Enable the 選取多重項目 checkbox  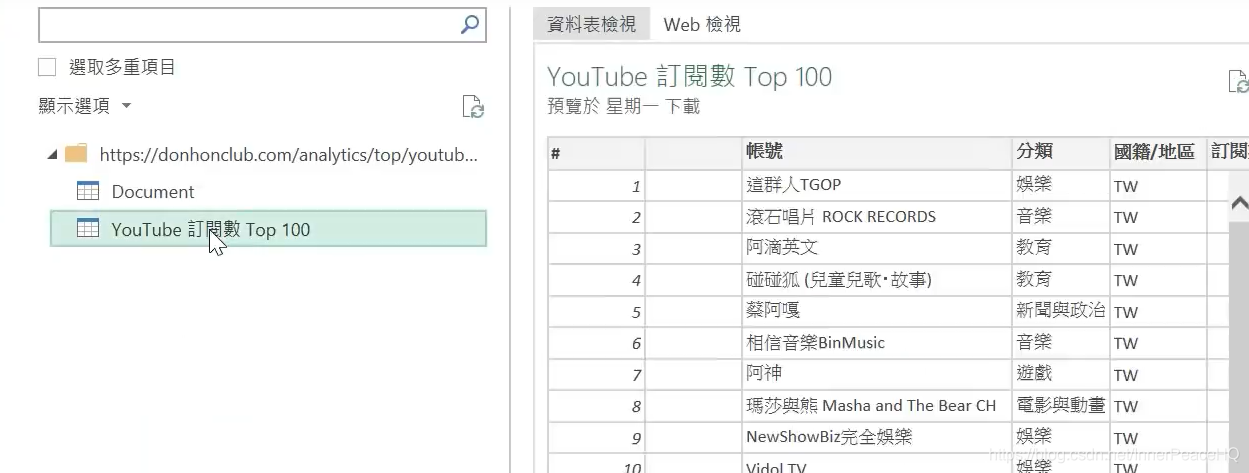(47, 67)
